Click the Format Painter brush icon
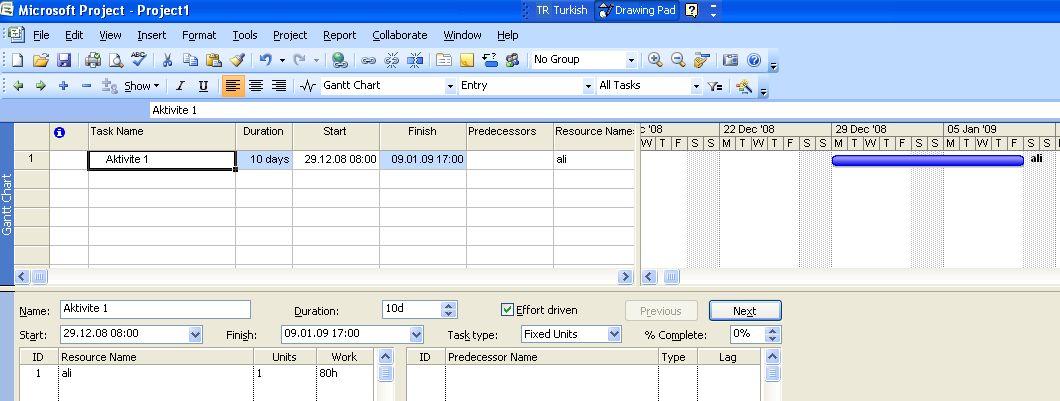Screen dimensions: 1060x401 pyautogui.click(x=237, y=60)
